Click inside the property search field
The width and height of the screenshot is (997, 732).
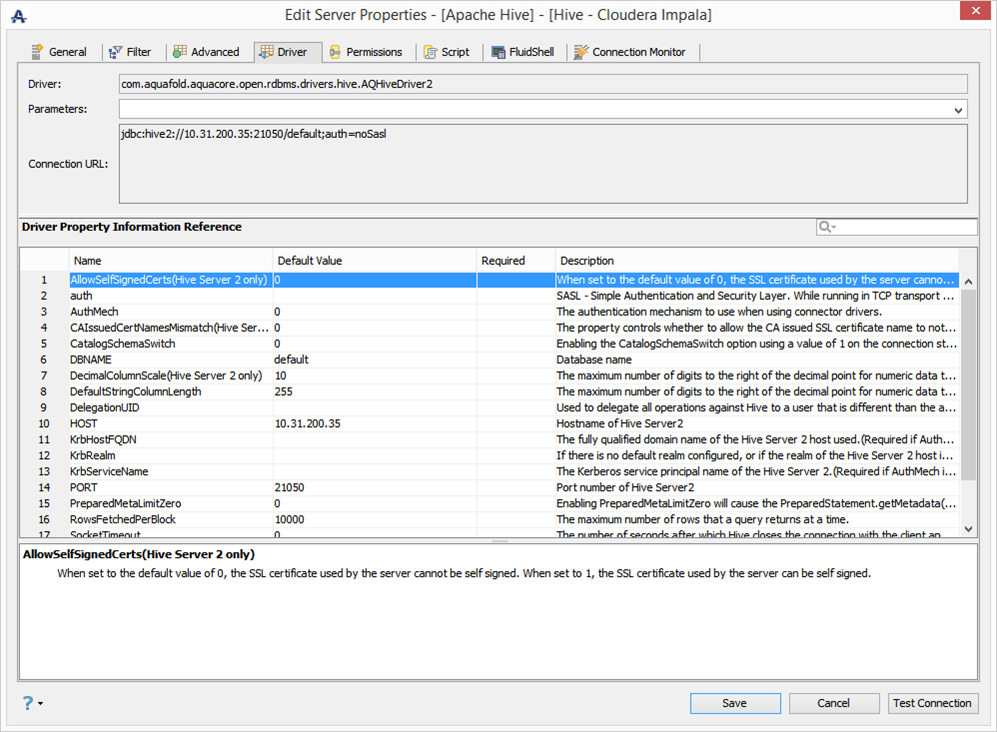pos(905,228)
